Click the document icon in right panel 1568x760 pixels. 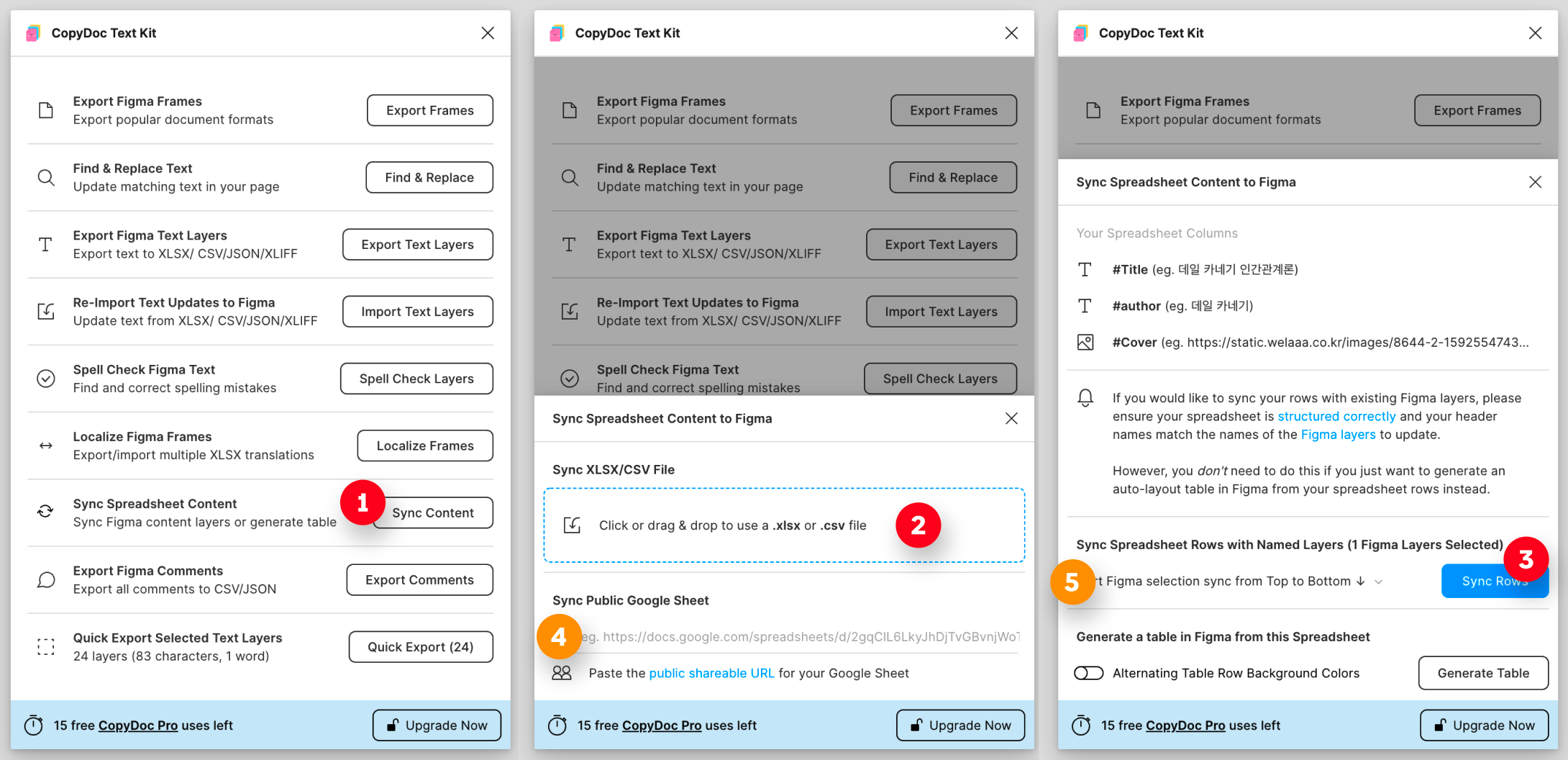[x=1093, y=110]
